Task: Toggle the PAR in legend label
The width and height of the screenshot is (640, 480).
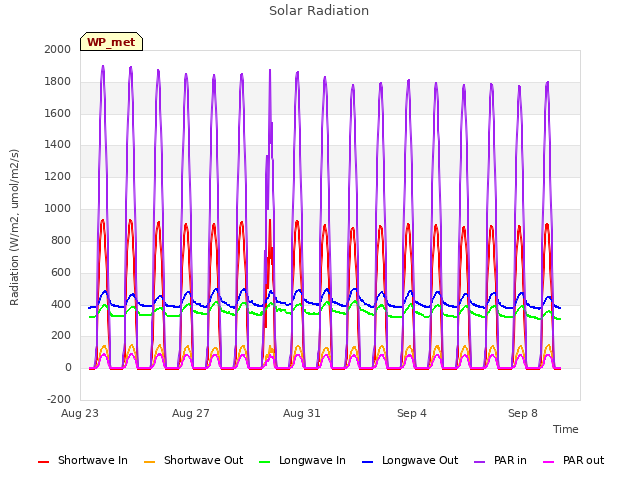Action: [510, 460]
